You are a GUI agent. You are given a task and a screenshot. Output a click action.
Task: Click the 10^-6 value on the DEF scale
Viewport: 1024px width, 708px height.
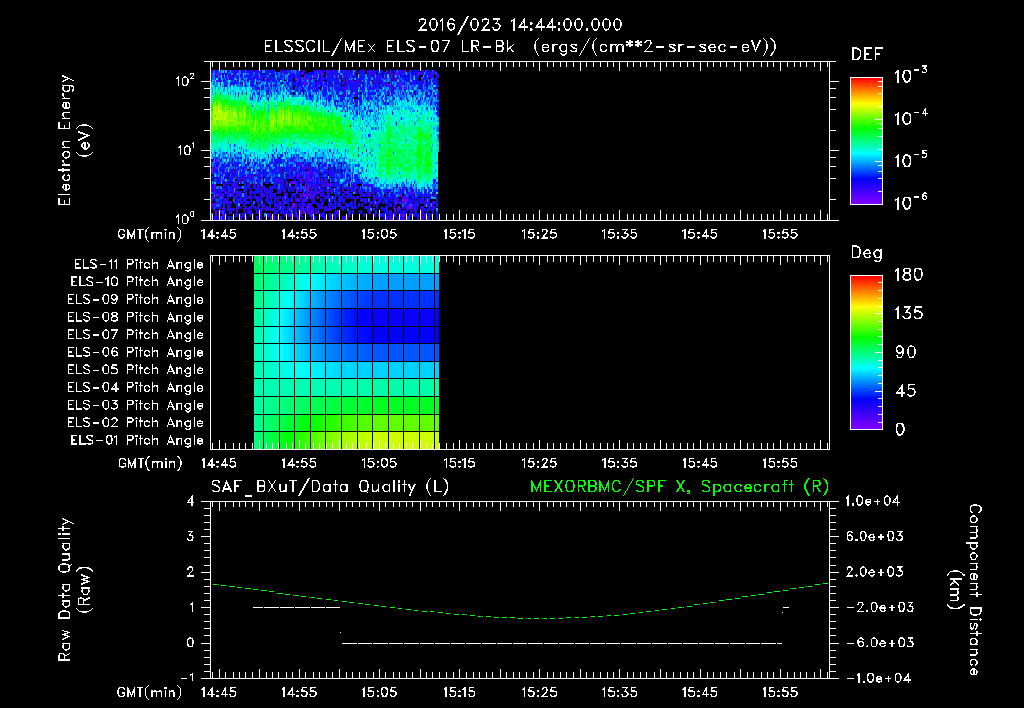click(910, 202)
